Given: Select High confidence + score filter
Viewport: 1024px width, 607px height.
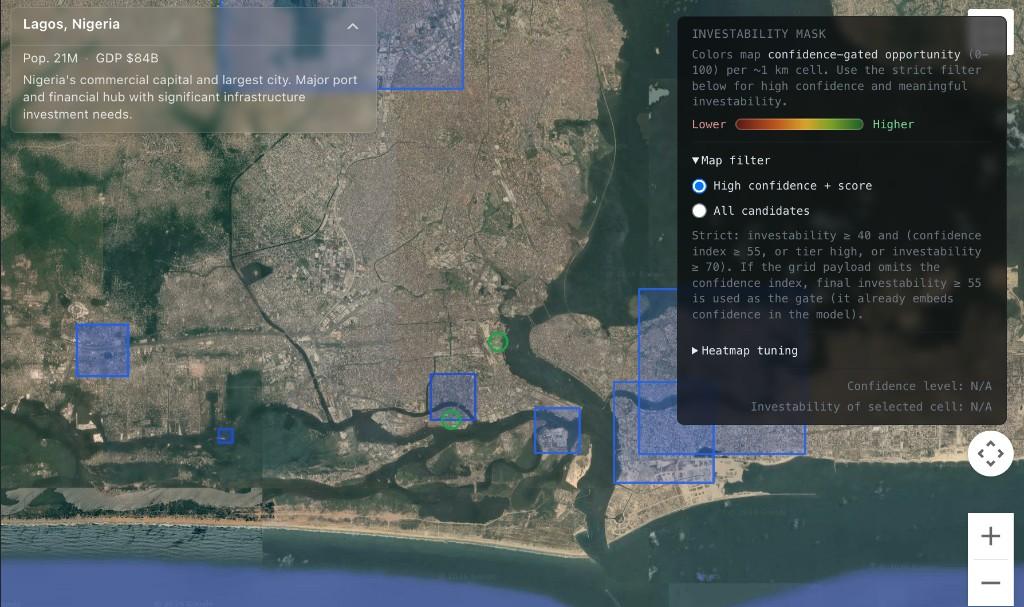Looking at the screenshot, I should [699, 186].
